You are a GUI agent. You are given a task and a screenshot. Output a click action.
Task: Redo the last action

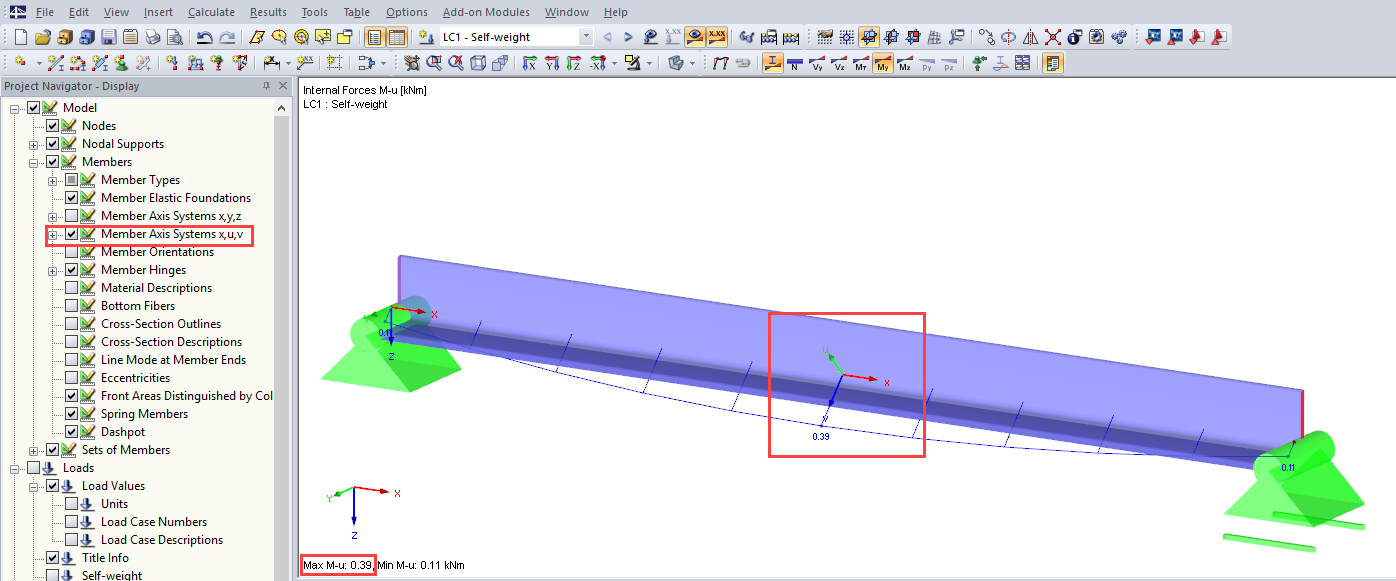(x=226, y=37)
